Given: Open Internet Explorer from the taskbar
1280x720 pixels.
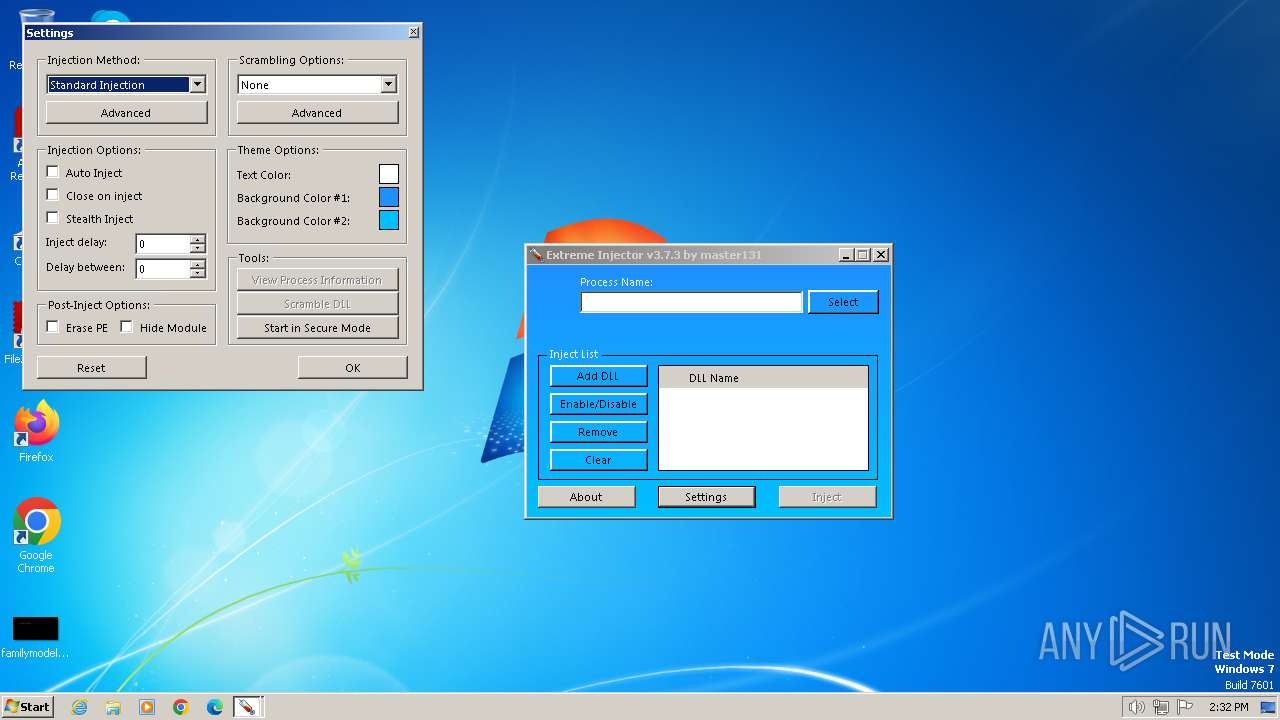Looking at the screenshot, I should pos(79,707).
